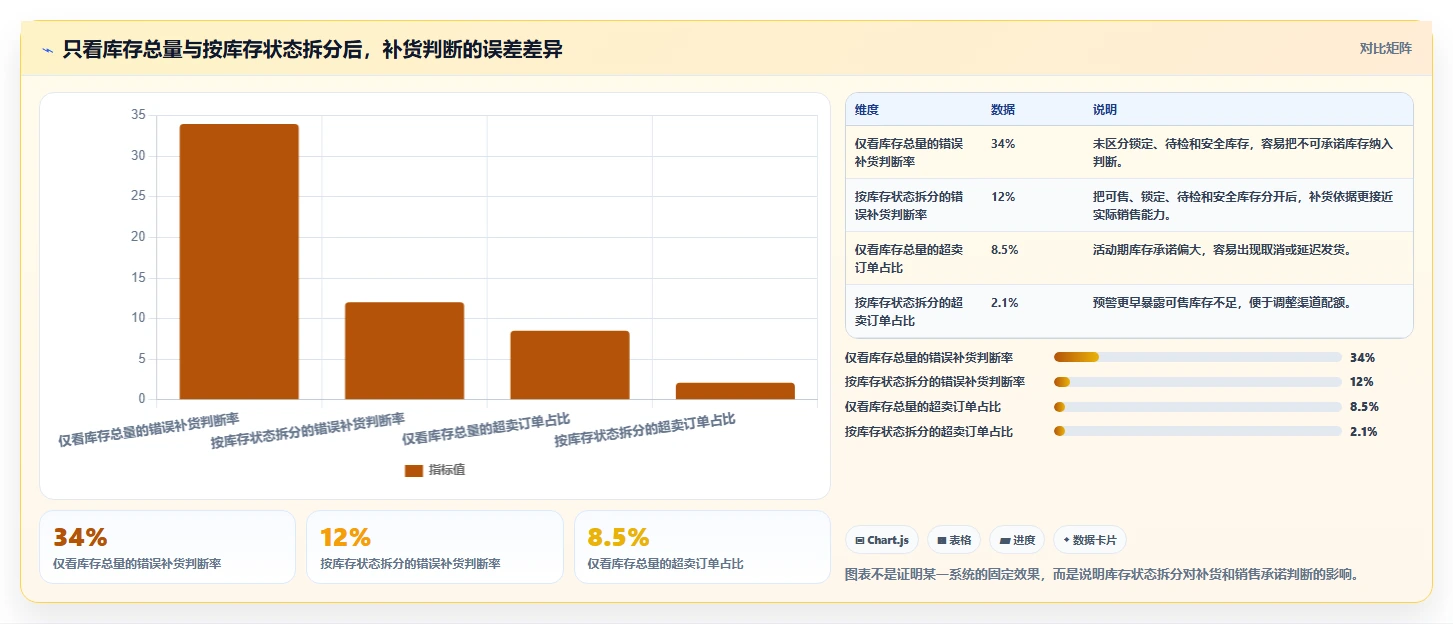Toggle the 指标值 legend swatch
Image resolution: width=1453 pixels, height=624 pixels.
pyautogui.click(x=413, y=471)
